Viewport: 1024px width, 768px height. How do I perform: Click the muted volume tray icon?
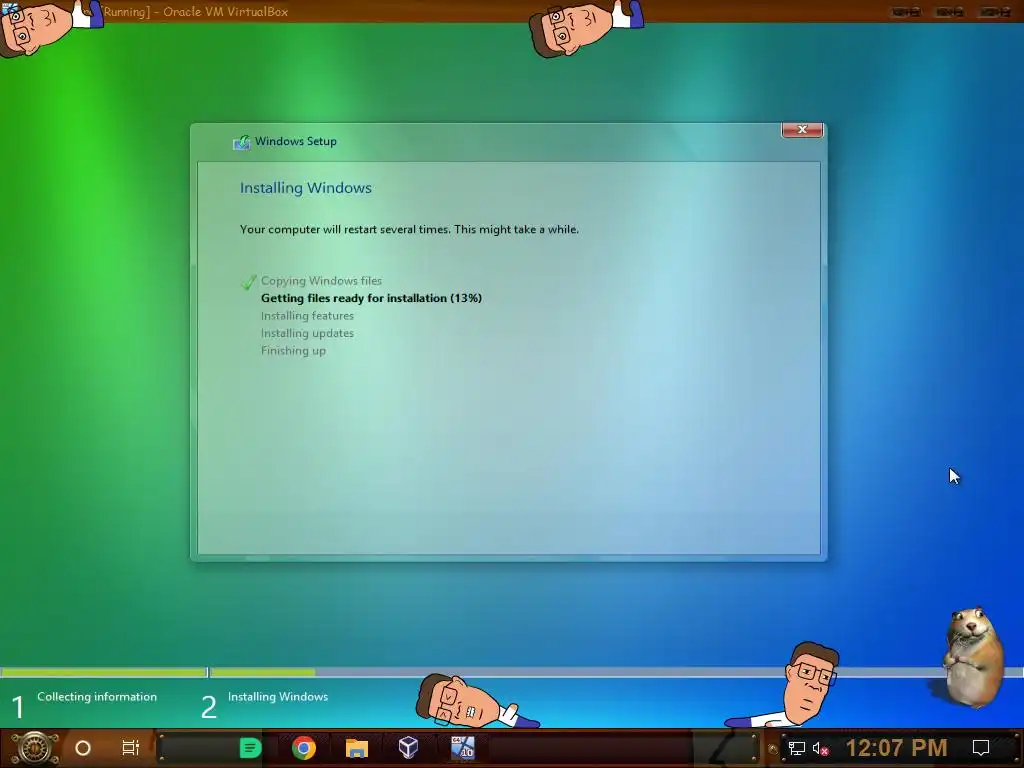[x=820, y=748]
